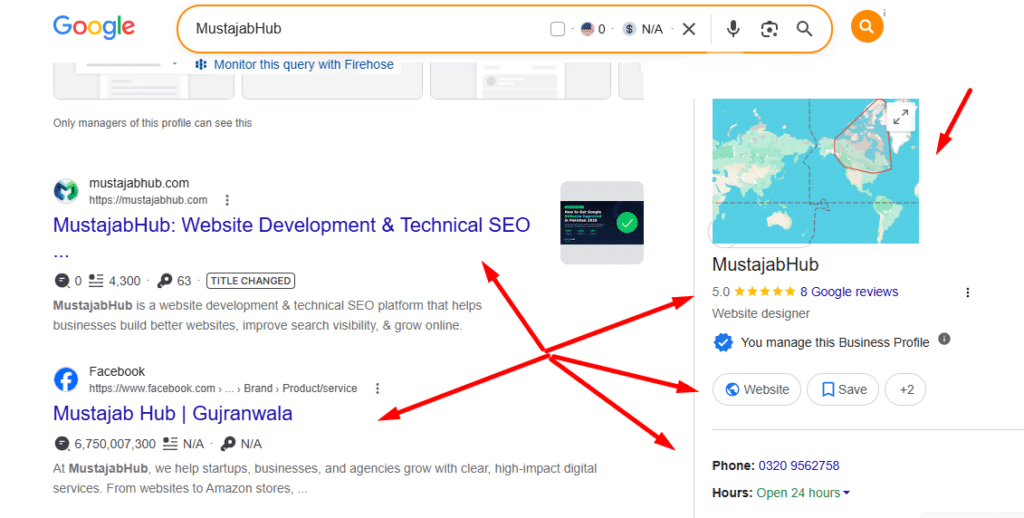Click the word count icon showing 4,300

click(96, 281)
